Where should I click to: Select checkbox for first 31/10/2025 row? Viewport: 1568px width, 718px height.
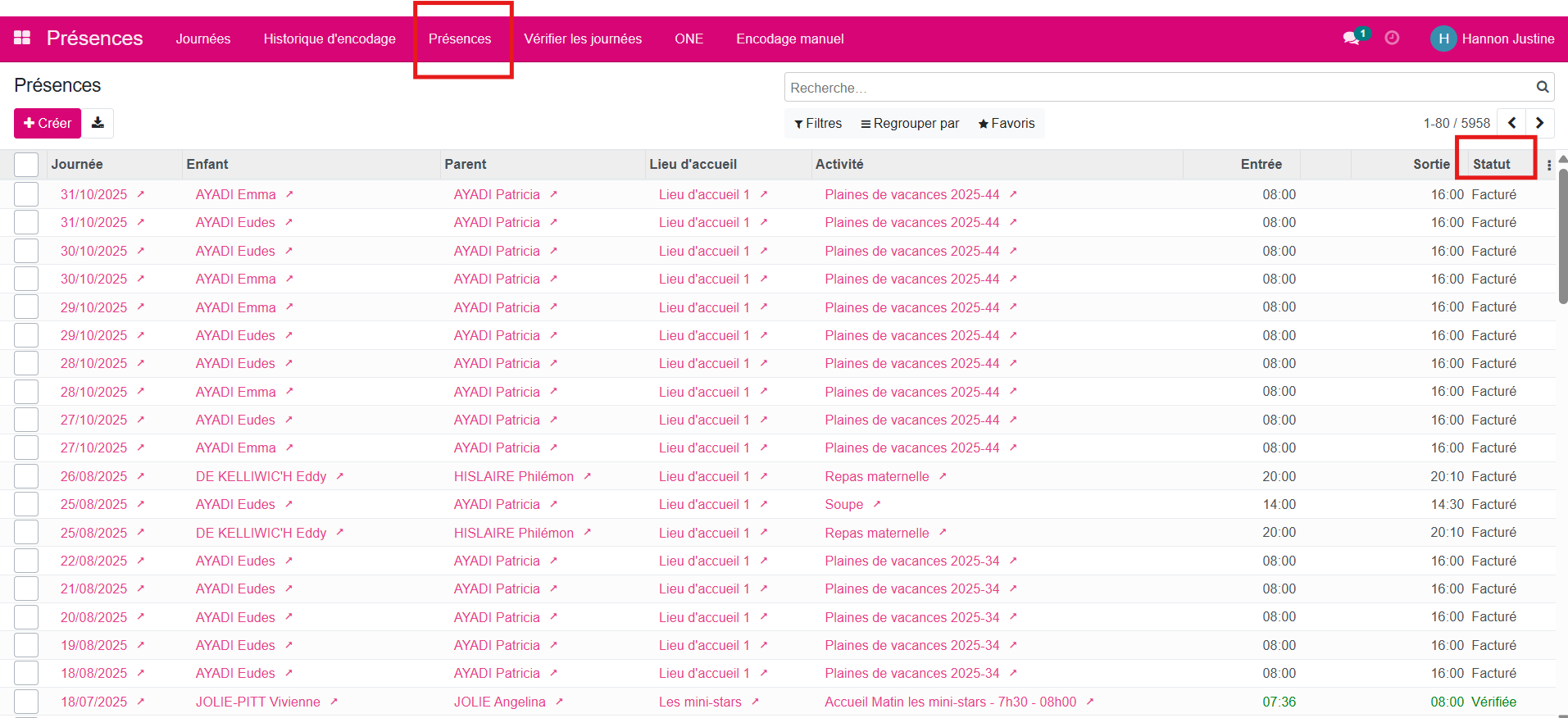(x=26, y=194)
